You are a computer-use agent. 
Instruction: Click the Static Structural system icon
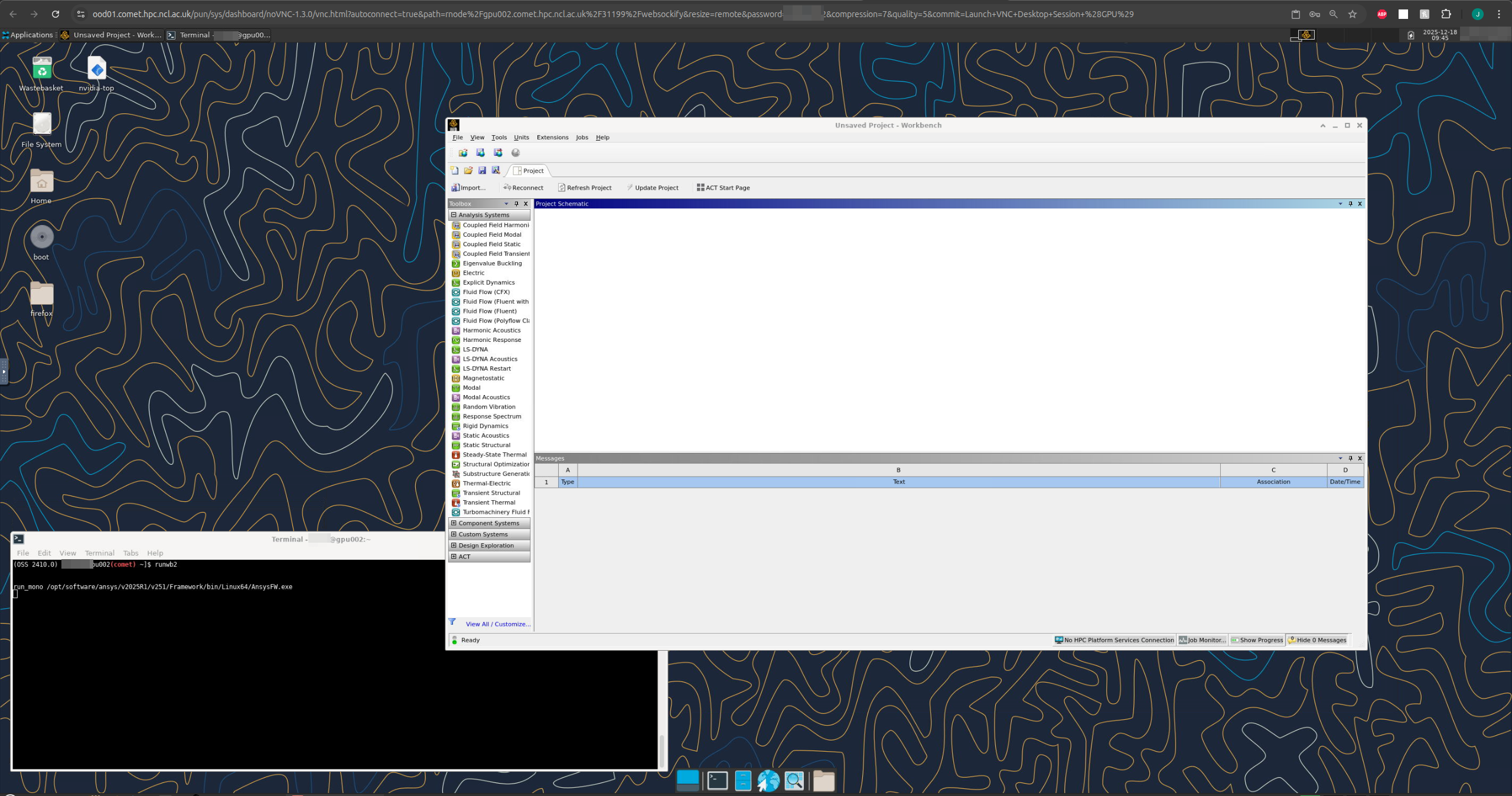pos(456,445)
